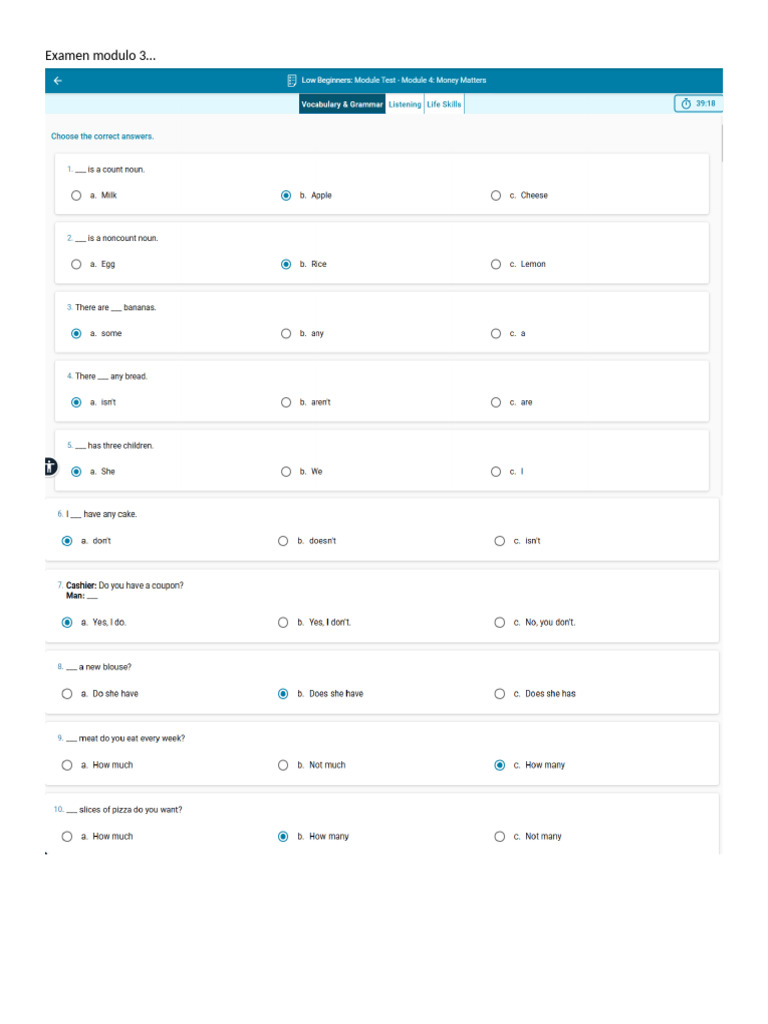Screen dimensions: 768x1024
Task: Choose "any" for the bananas question
Action: click(287, 334)
